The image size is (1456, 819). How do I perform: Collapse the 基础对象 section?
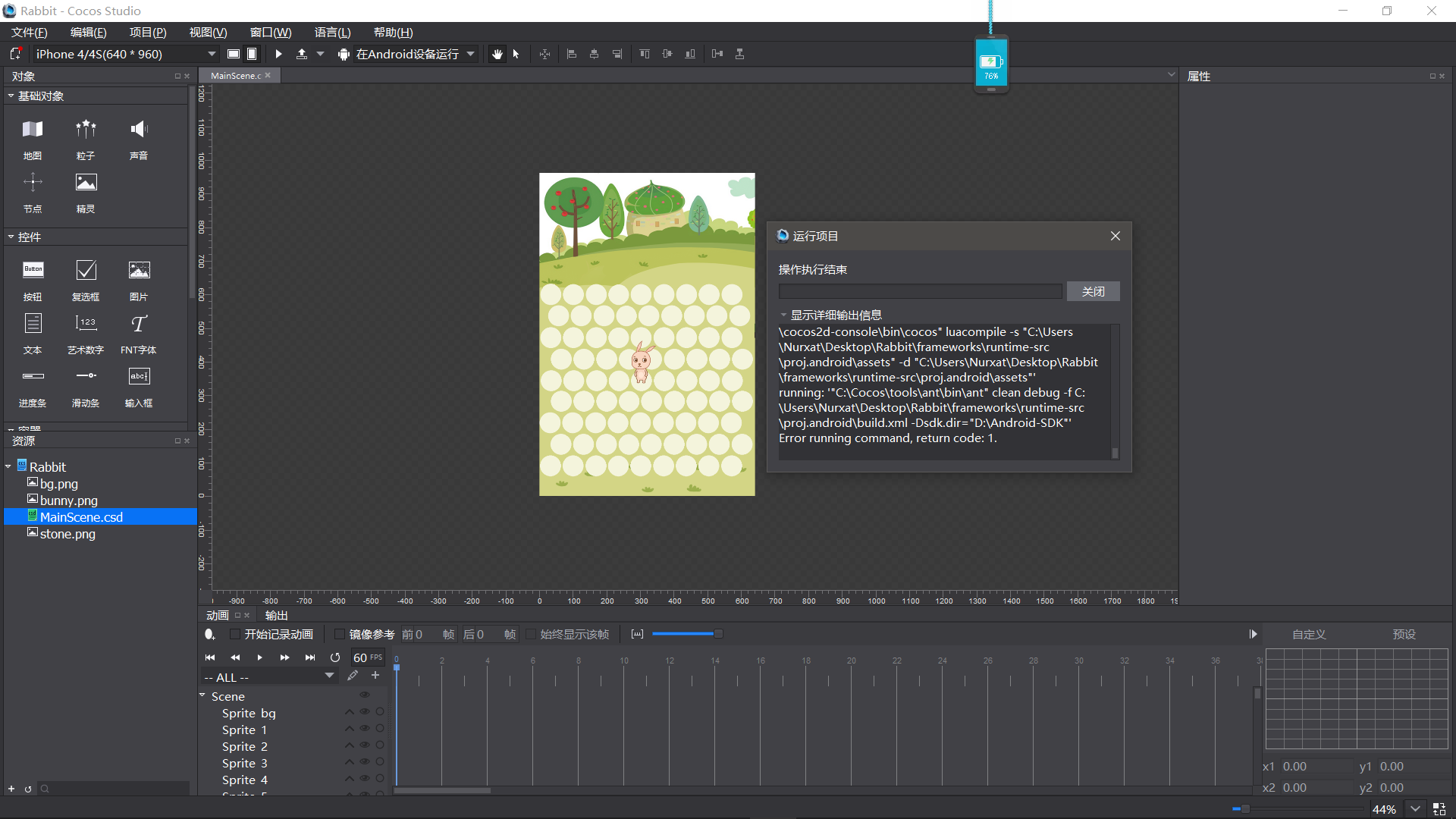point(11,96)
